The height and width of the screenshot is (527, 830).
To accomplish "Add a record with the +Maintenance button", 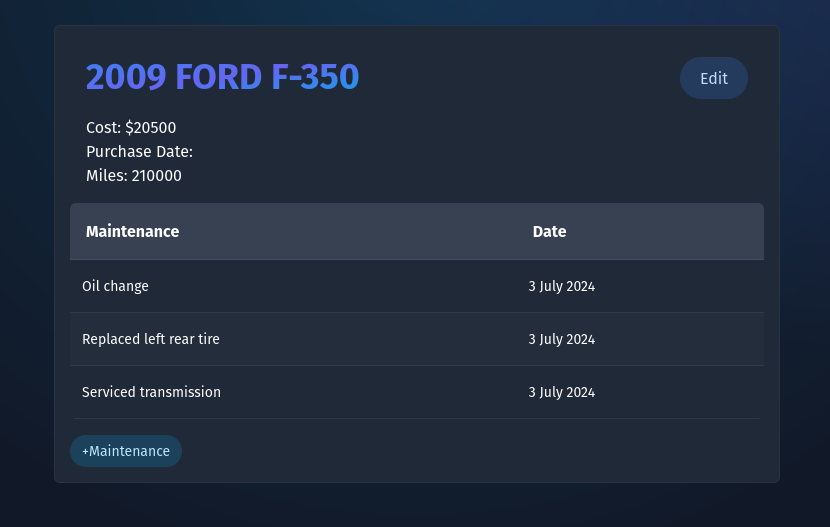I will (126, 451).
